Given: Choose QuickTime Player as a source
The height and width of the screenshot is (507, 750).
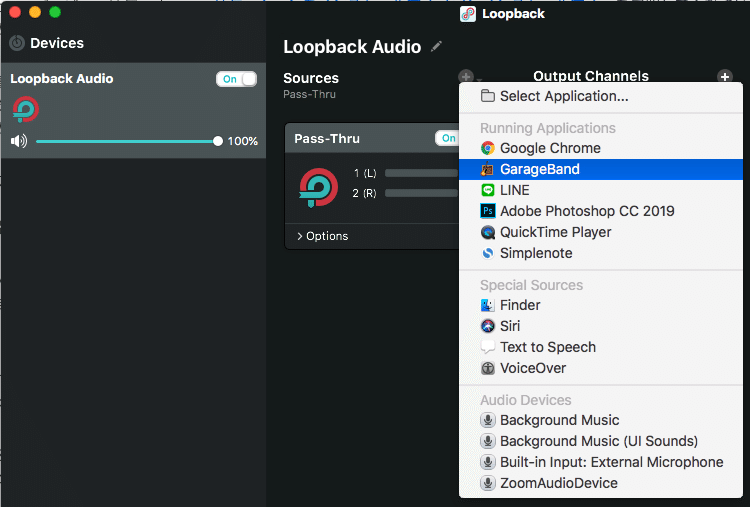Looking at the screenshot, I should click(x=555, y=232).
